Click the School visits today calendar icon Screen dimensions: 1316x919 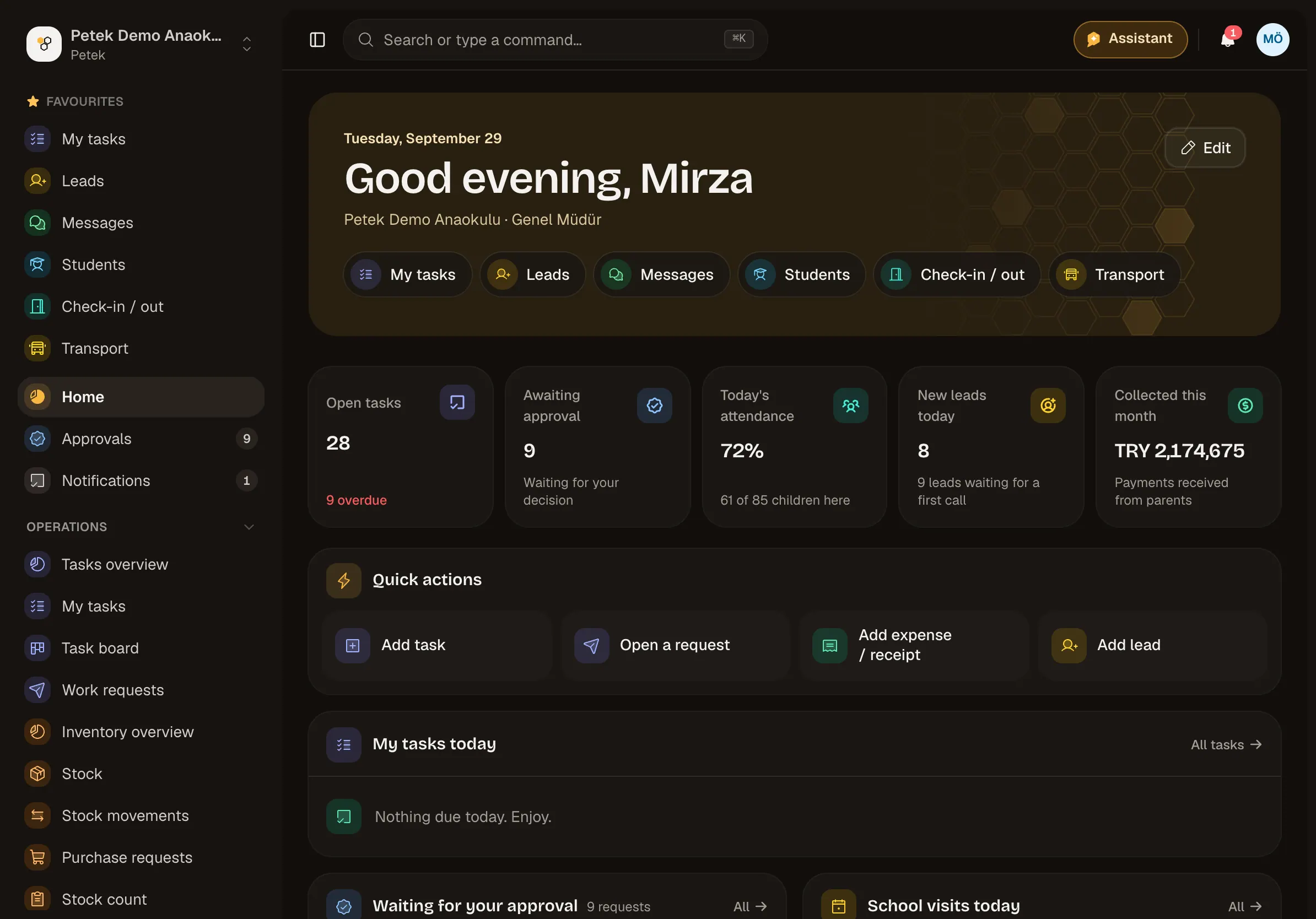[839, 906]
